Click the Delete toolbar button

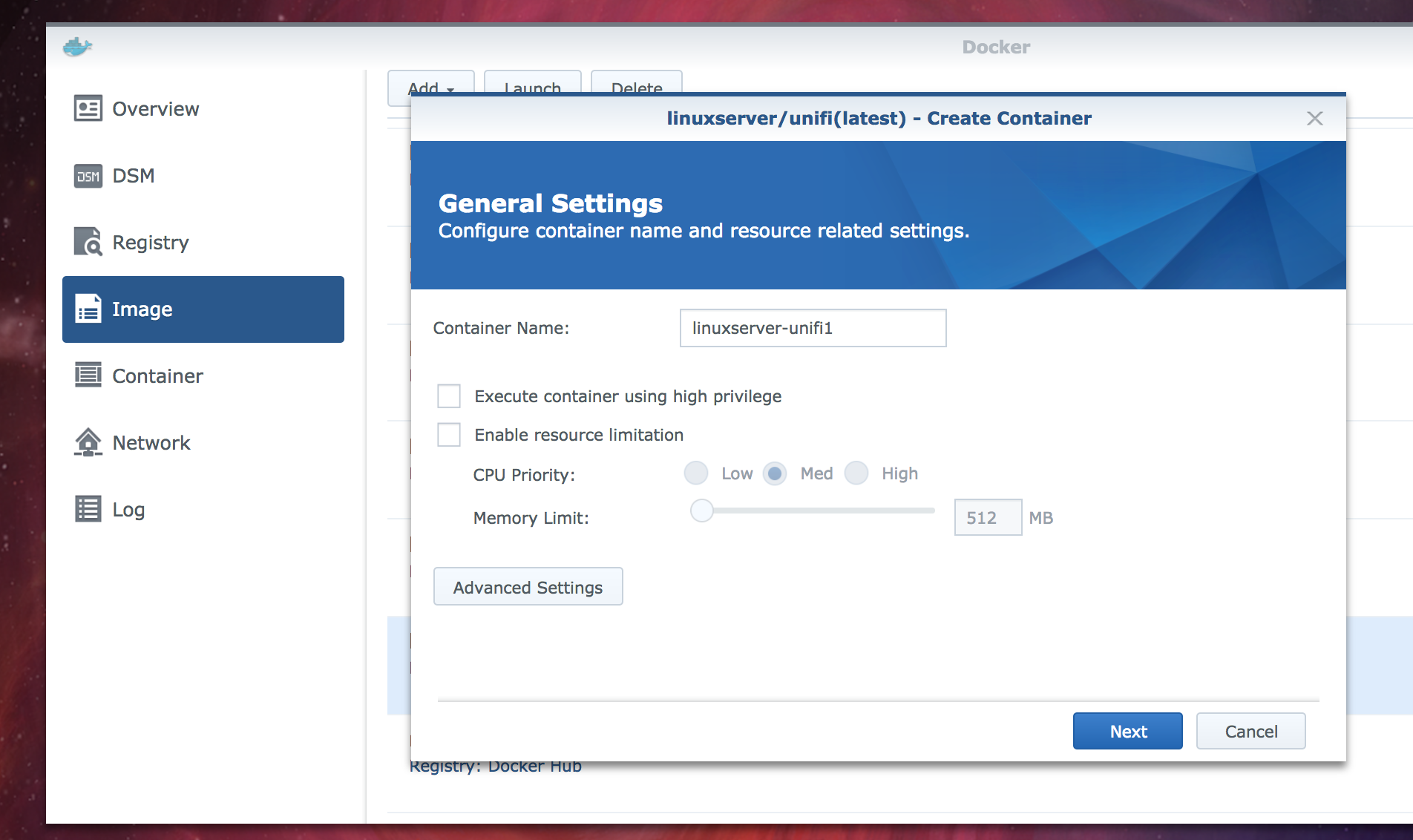(x=636, y=83)
